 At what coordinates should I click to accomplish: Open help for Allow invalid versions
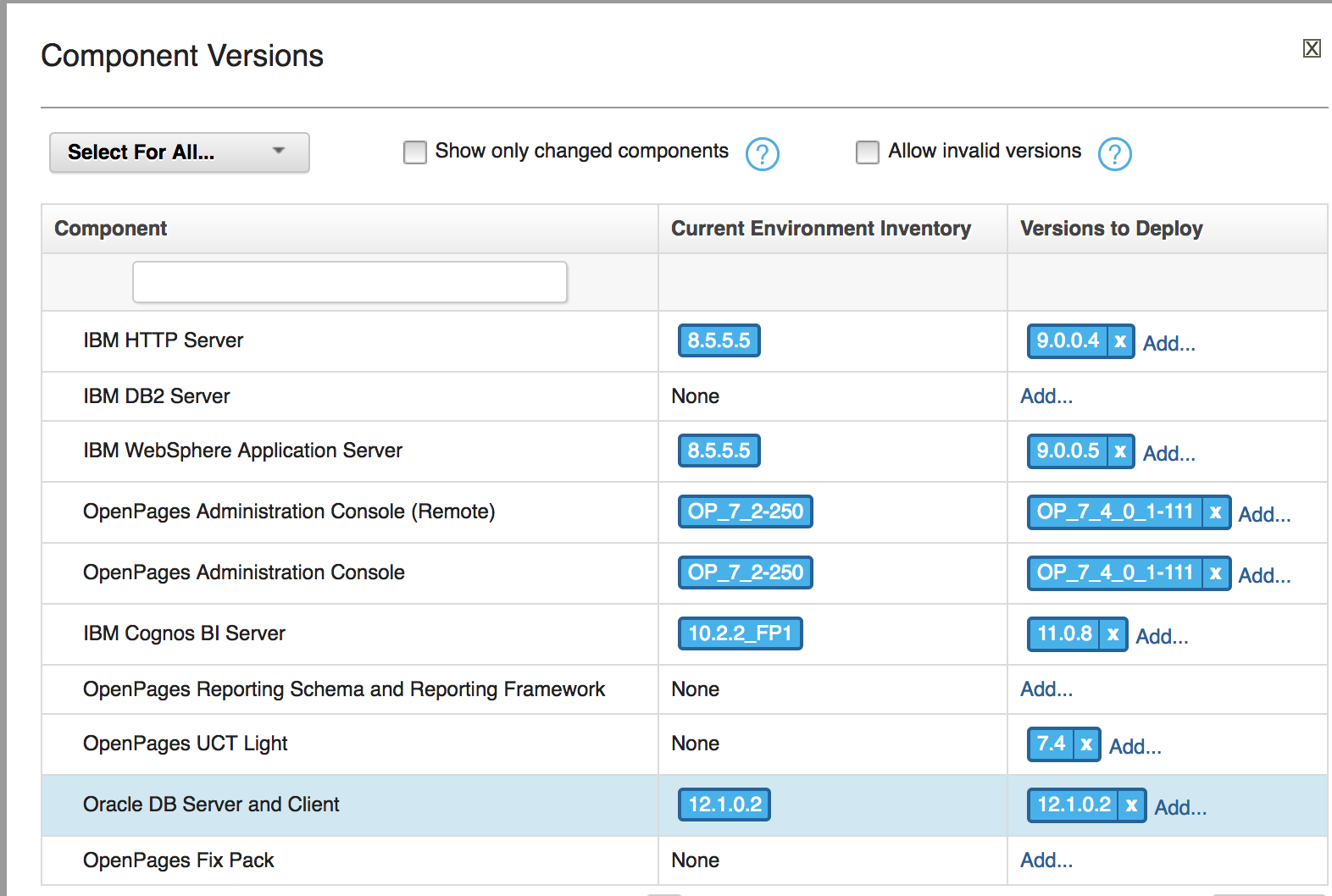pos(1114,153)
